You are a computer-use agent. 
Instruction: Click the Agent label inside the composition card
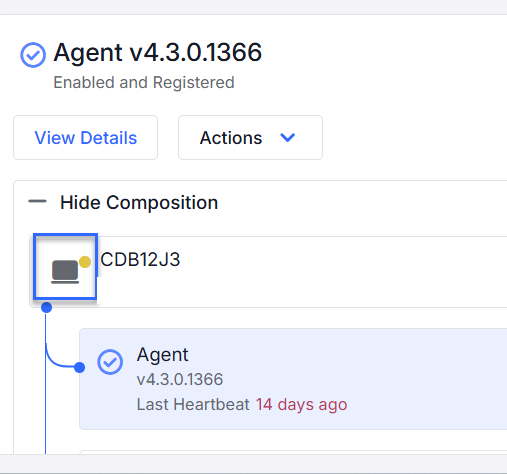click(x=162, y=355)
